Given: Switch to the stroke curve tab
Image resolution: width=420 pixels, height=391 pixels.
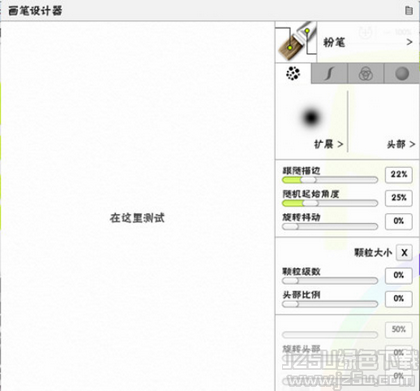Looking at the screenshot, I should pos(329,73).
